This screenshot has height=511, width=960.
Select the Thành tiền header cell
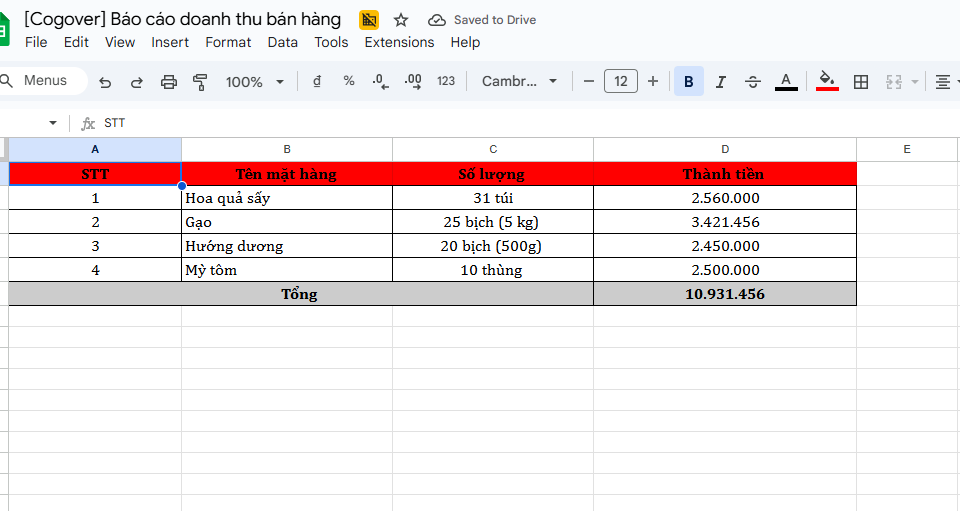[x=725, y=174]
